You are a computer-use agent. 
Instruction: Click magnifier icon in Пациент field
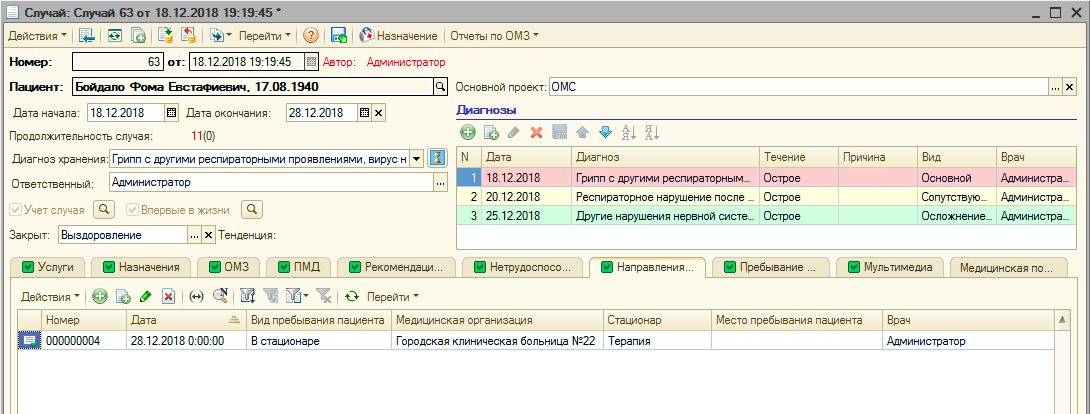438,87
